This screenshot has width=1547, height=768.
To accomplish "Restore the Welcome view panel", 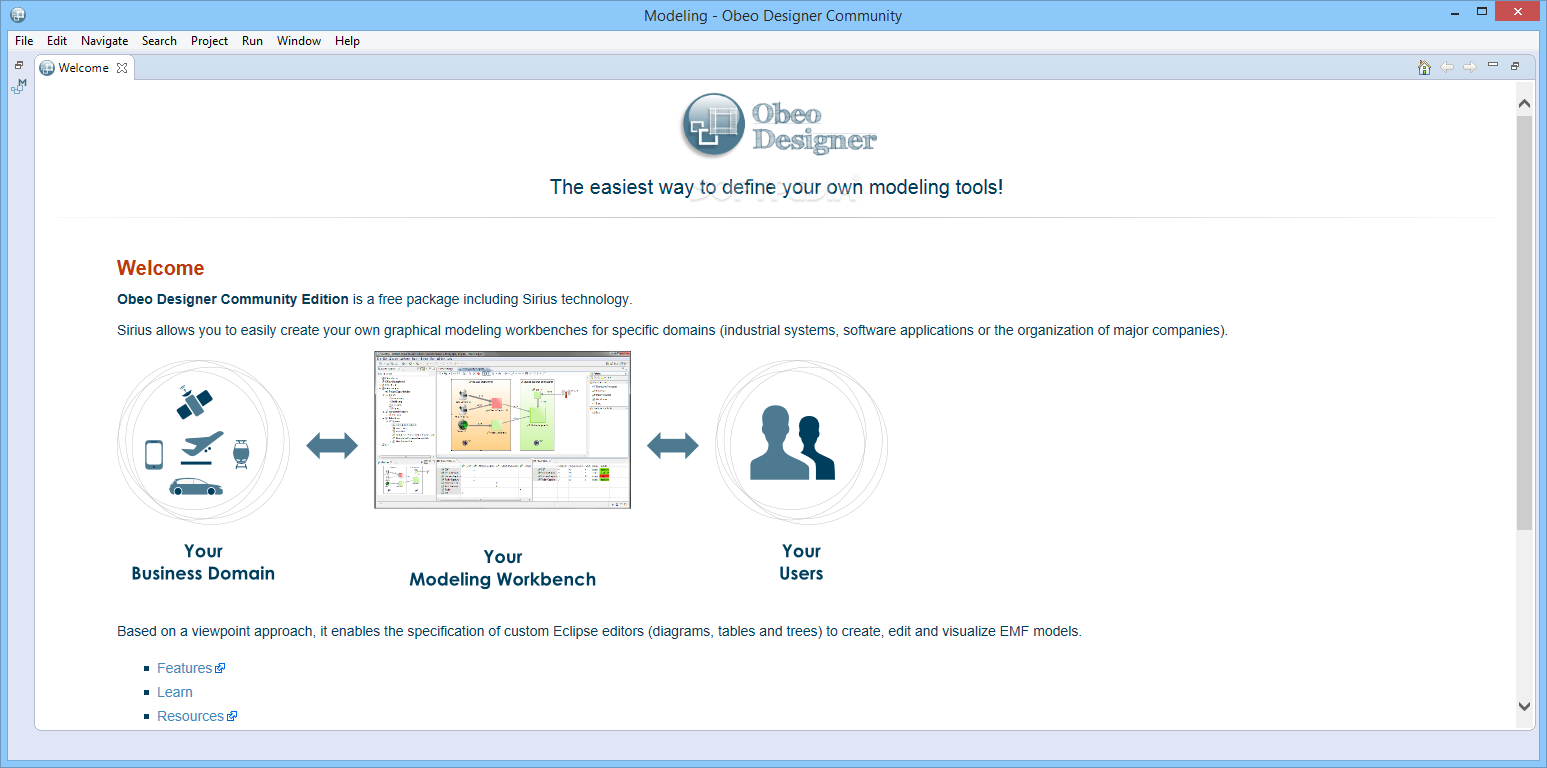I will click(x=1515, y=66).
